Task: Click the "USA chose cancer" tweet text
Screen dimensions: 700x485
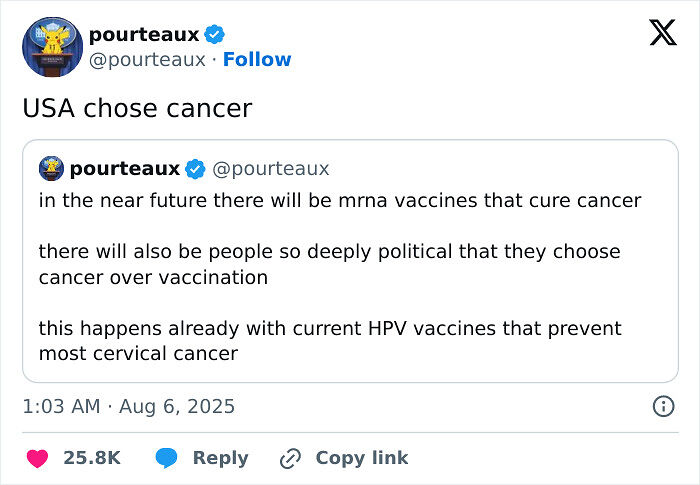Action: 137,108
